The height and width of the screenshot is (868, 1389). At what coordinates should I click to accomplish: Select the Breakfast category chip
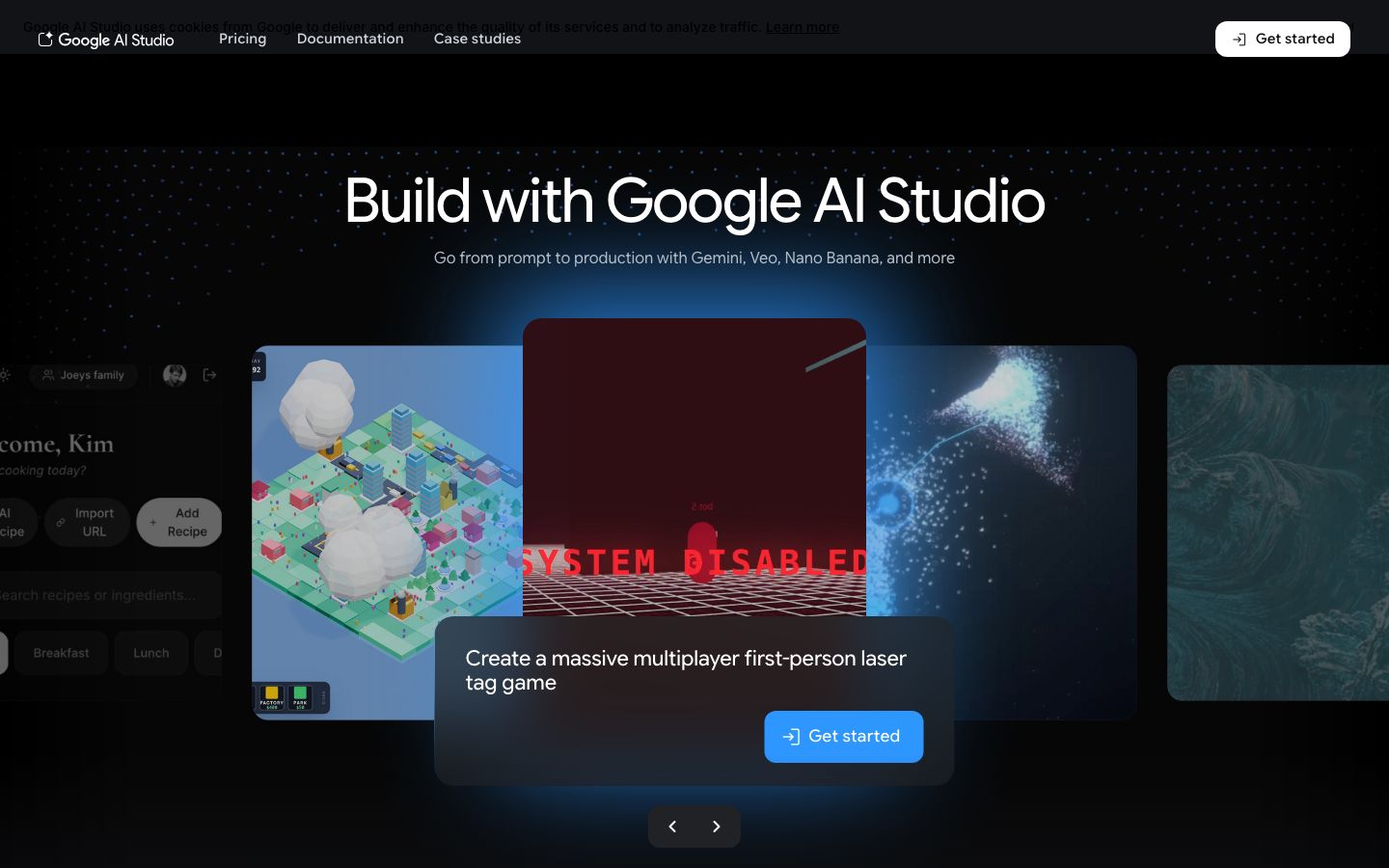click(x=61, y=653)
